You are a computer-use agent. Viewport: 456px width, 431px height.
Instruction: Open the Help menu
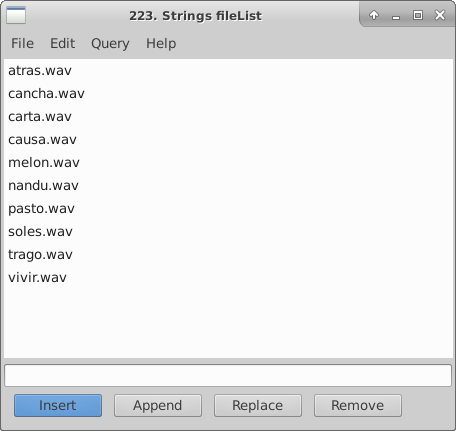(161, 43)
